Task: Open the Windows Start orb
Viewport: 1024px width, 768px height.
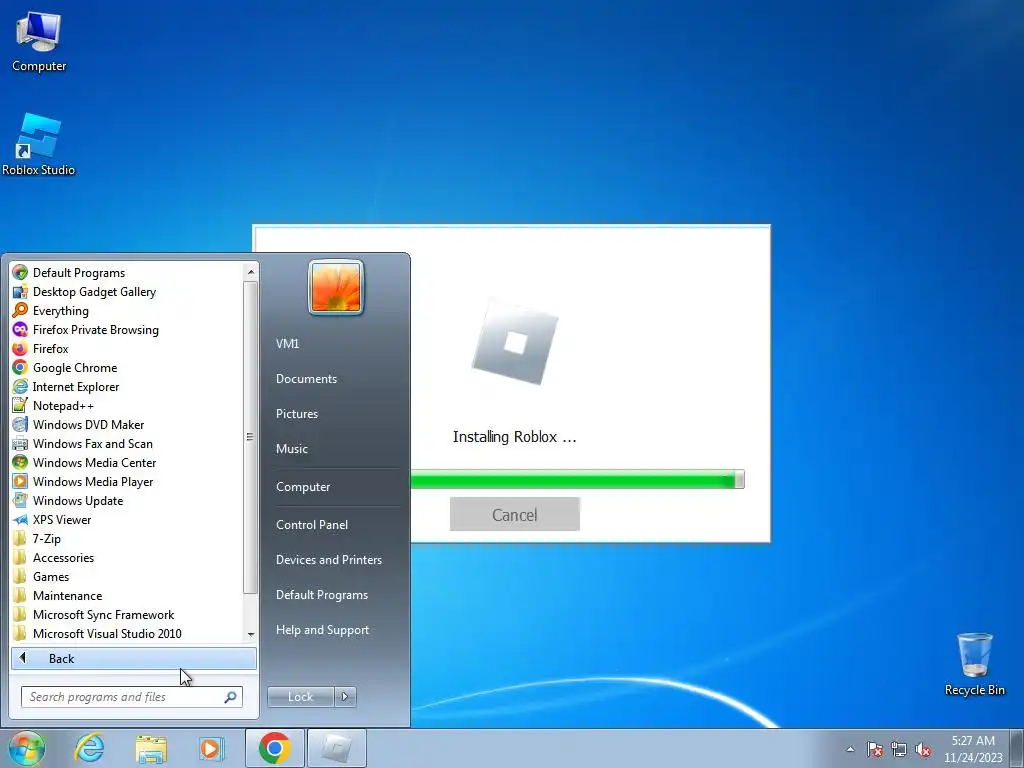Action: click(x=27, y=748)
